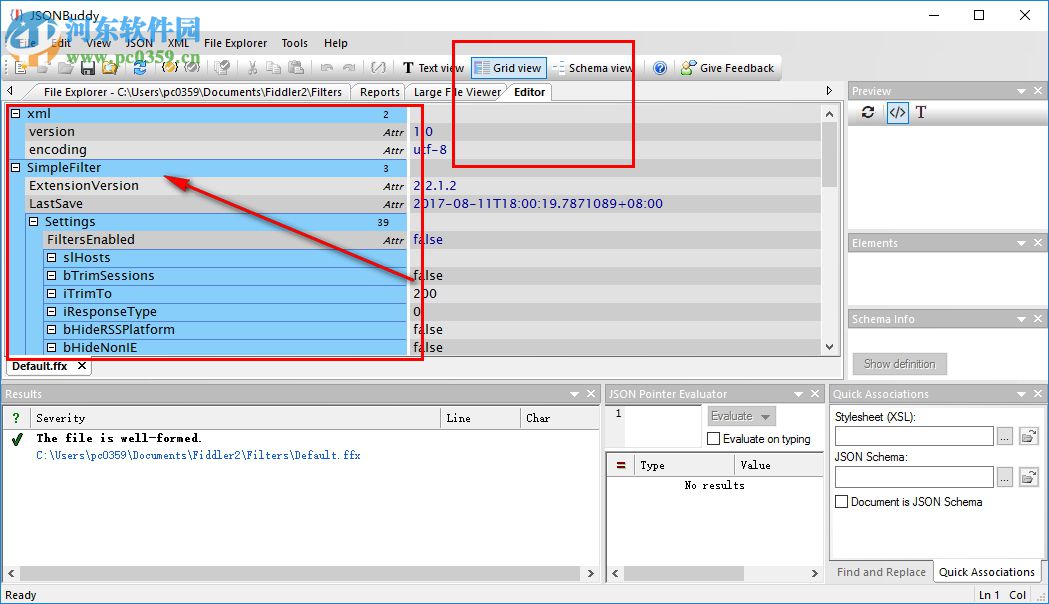Open Schema view
1049x604 pixels.
pyautogui.click(x=593, y=67)
